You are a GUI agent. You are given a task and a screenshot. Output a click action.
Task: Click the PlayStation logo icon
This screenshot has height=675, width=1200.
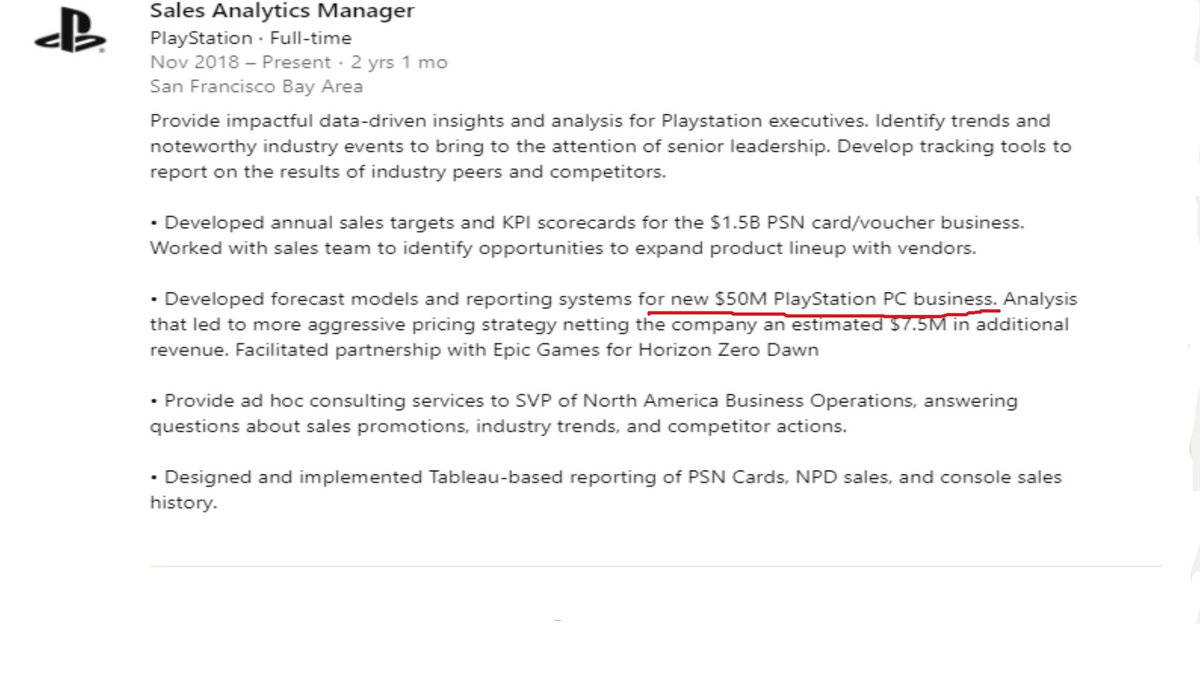(x=69, y=34)
